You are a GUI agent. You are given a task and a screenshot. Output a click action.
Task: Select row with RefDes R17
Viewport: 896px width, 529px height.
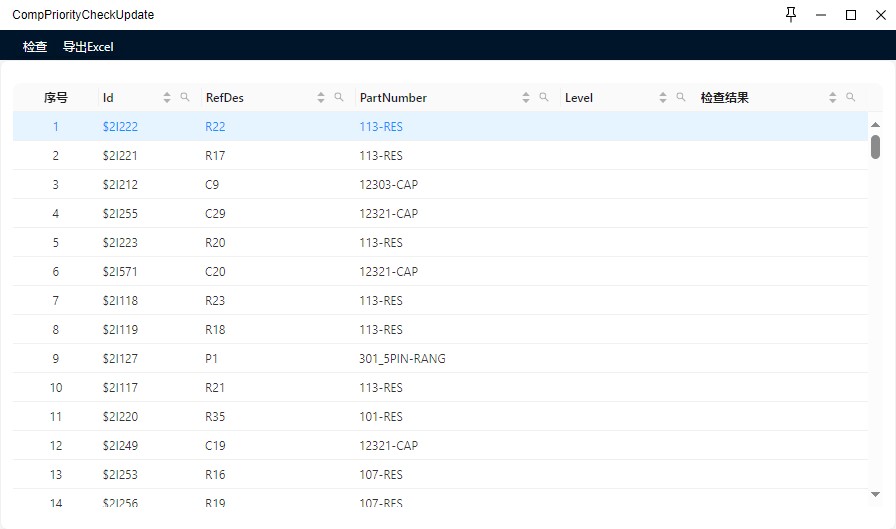215,156
